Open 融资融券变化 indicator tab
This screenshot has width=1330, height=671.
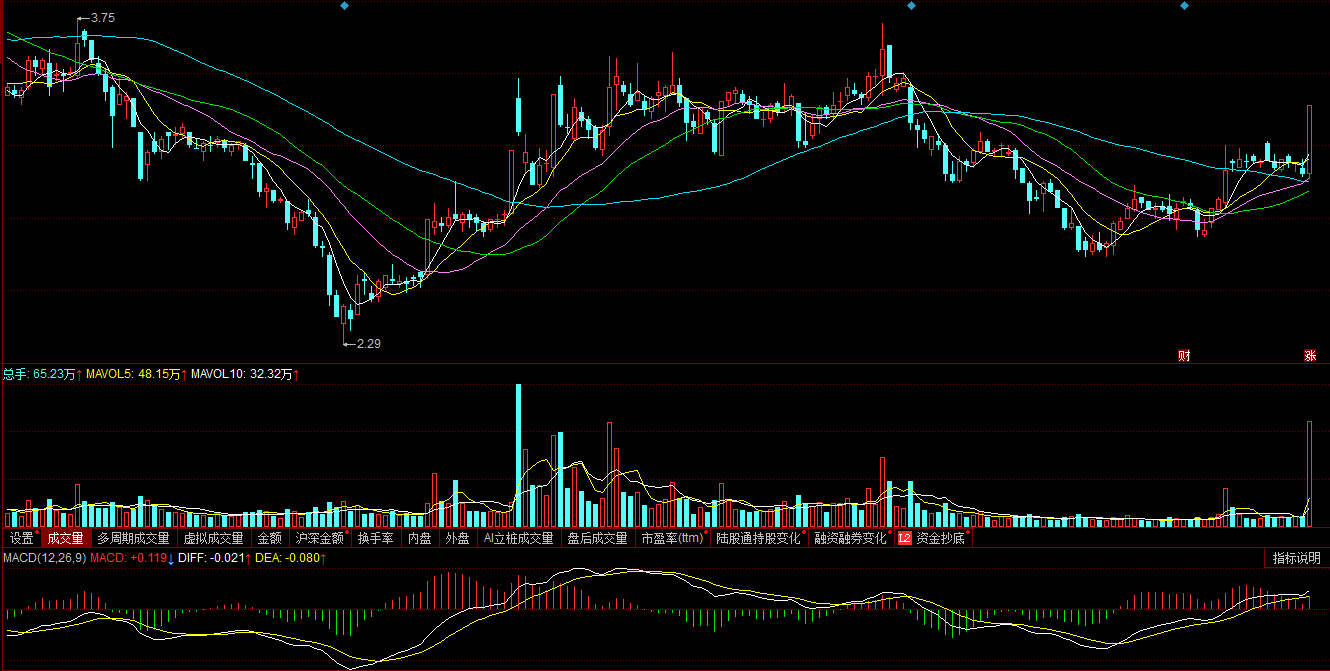[850, 538]
